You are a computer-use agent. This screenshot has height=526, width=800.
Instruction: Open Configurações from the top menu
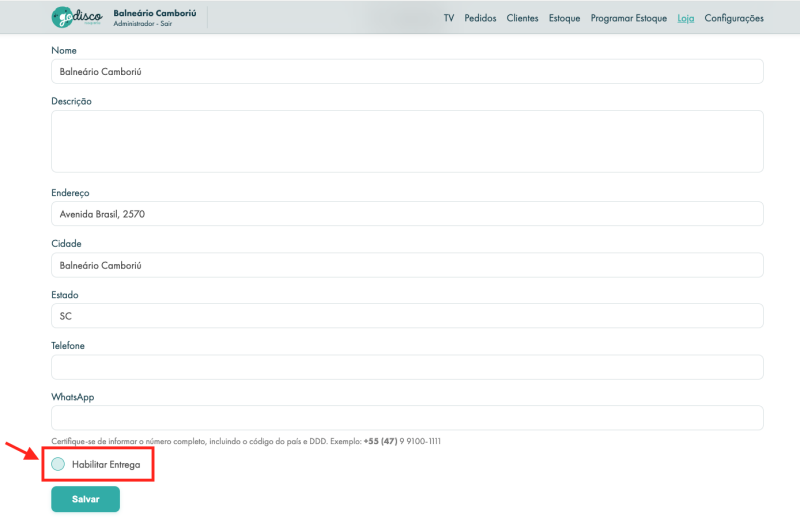click(733, 18)
